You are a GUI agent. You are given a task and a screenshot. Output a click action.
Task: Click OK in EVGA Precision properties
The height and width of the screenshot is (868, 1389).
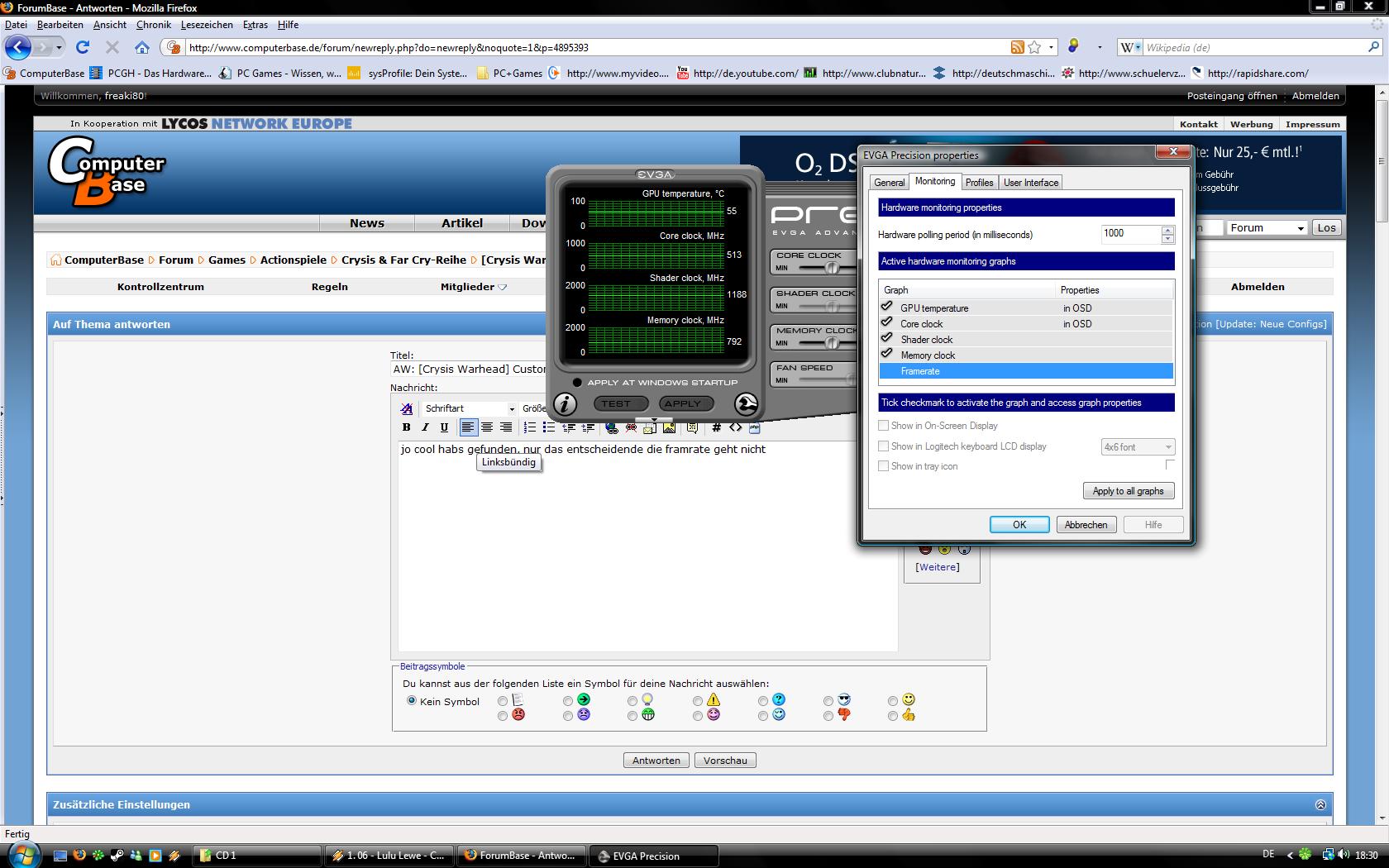click(1019, 525)
